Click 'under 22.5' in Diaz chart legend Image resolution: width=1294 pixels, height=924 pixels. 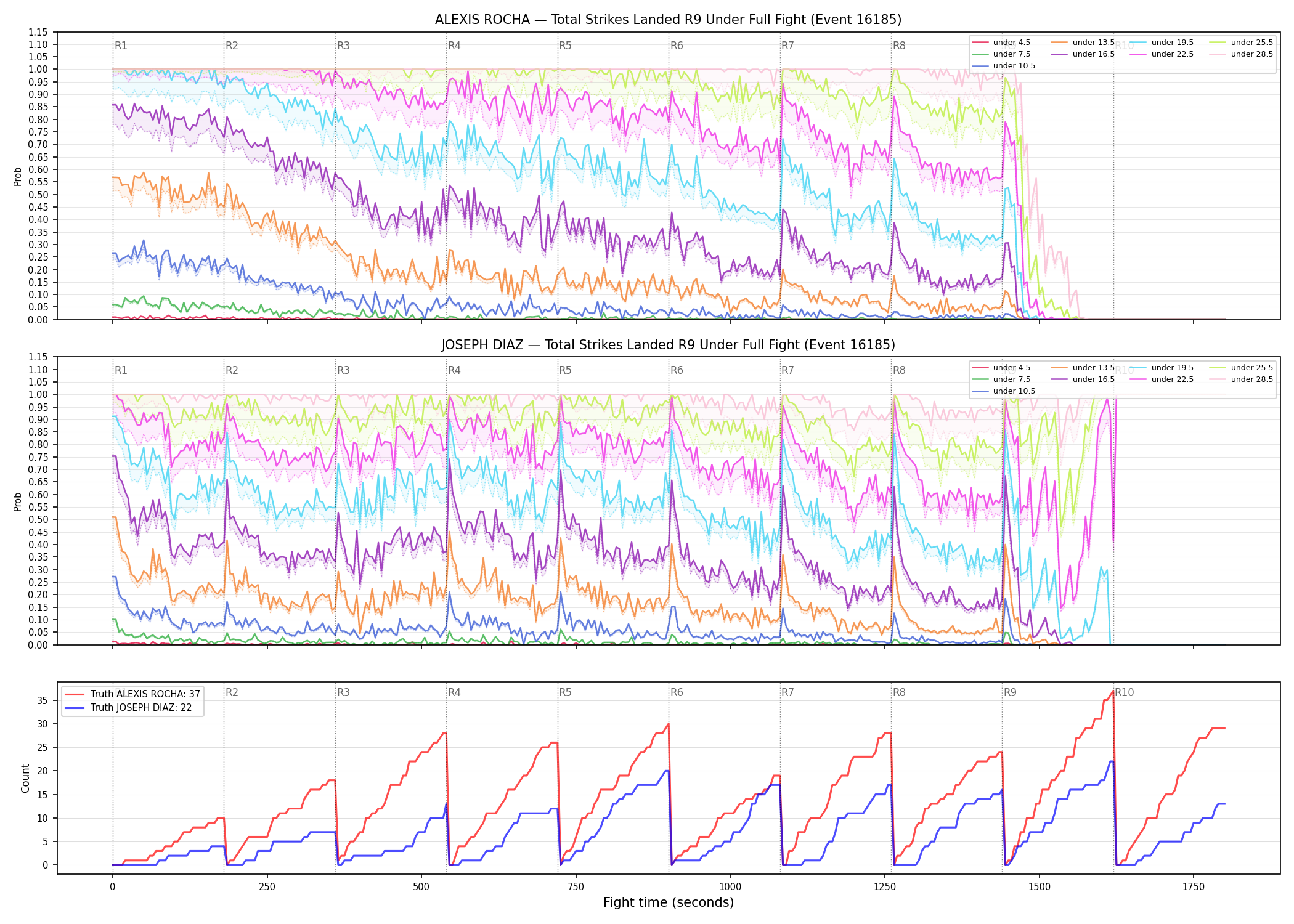(1172, 379)
